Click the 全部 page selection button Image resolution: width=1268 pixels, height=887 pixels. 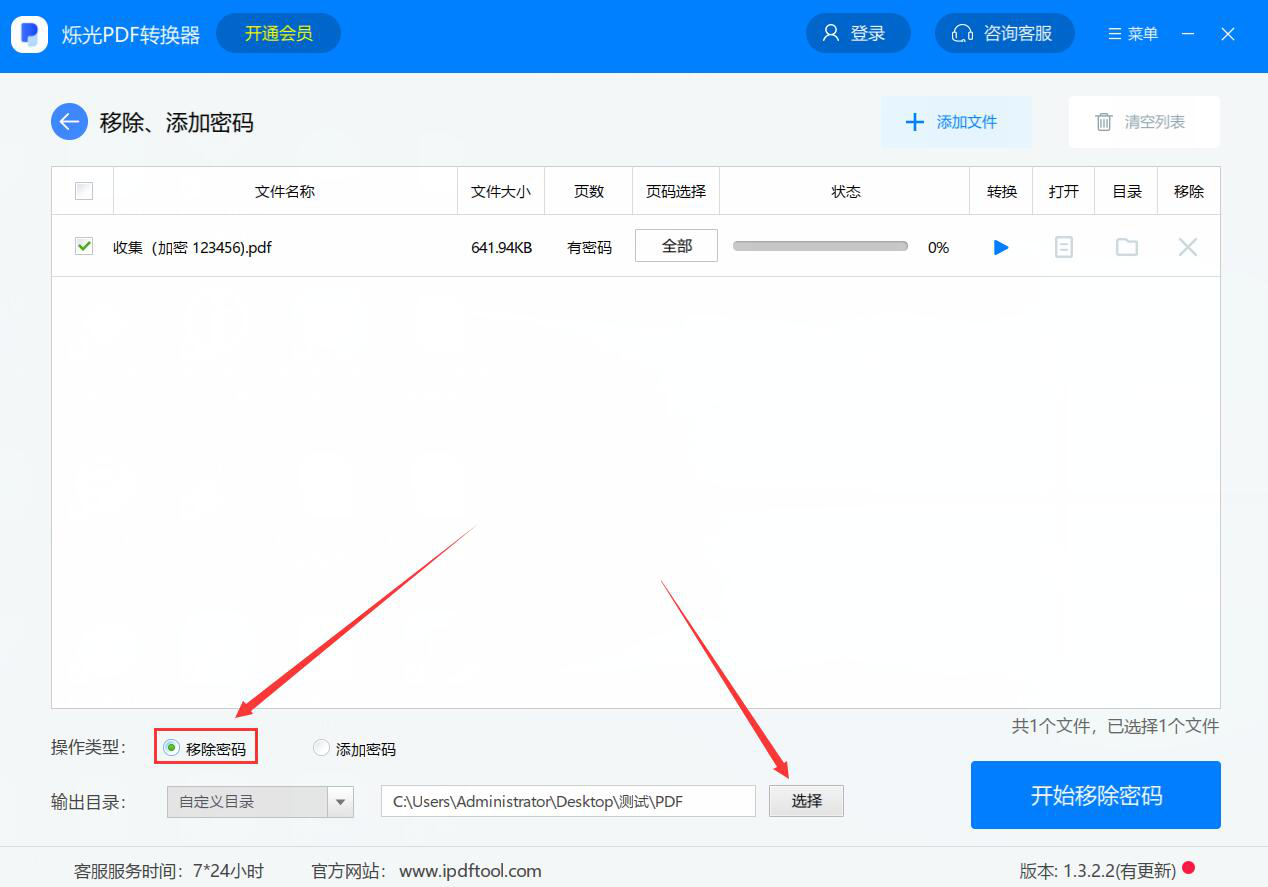[676, 246]
